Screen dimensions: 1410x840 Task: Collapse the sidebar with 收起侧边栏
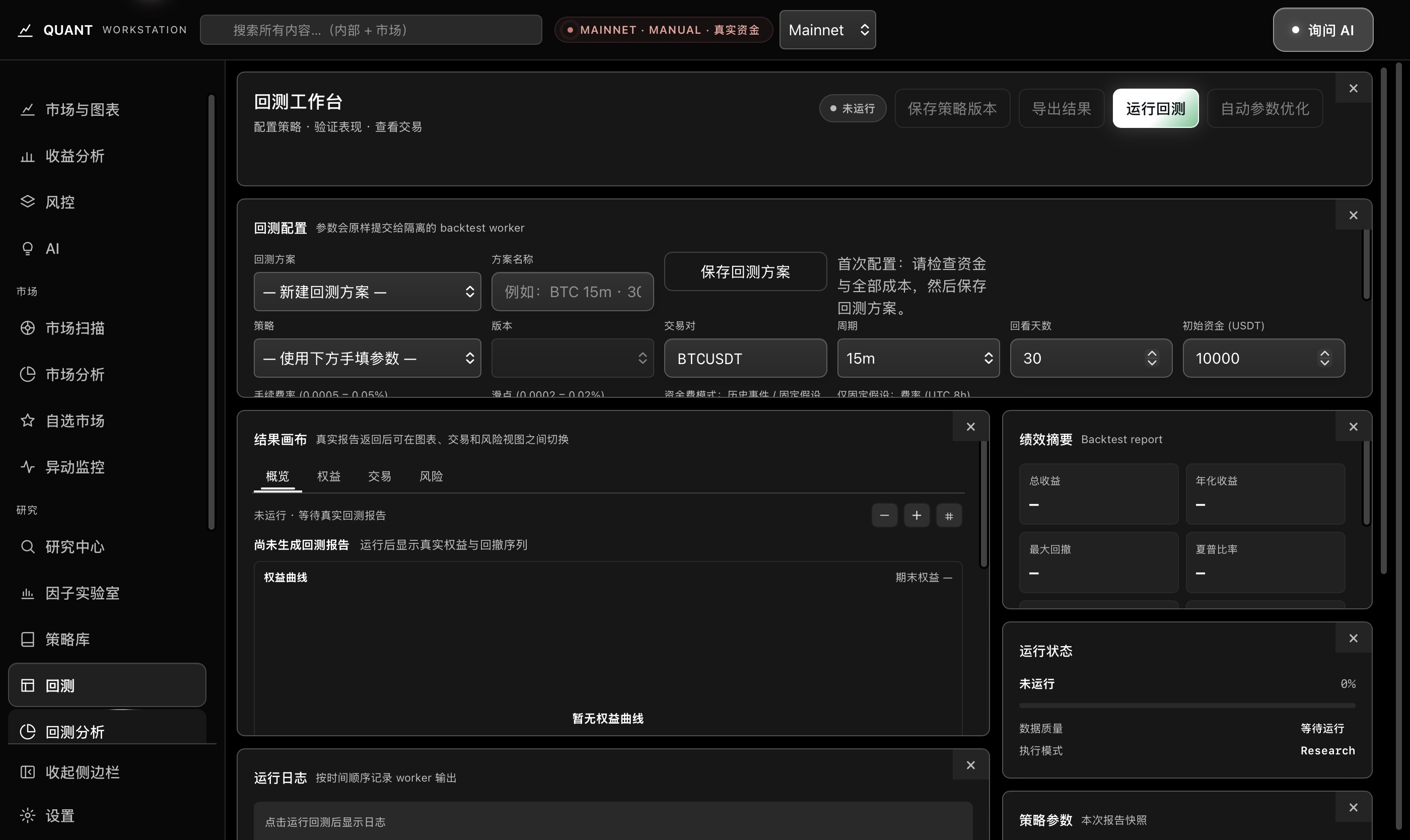(107, 772)
